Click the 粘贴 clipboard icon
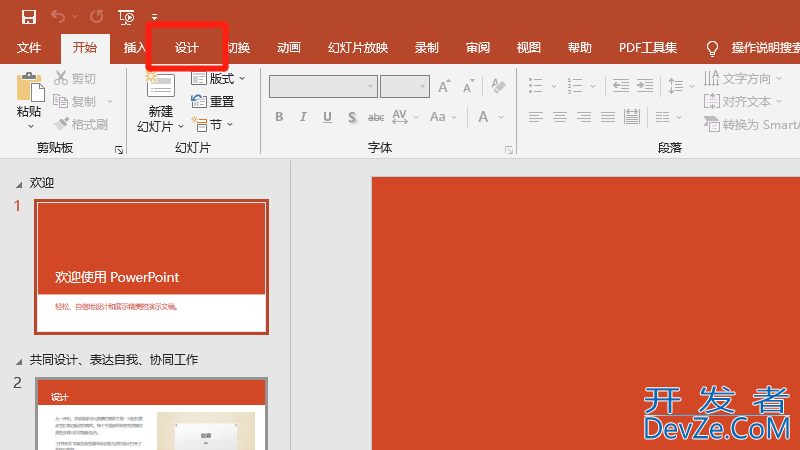 30,87
